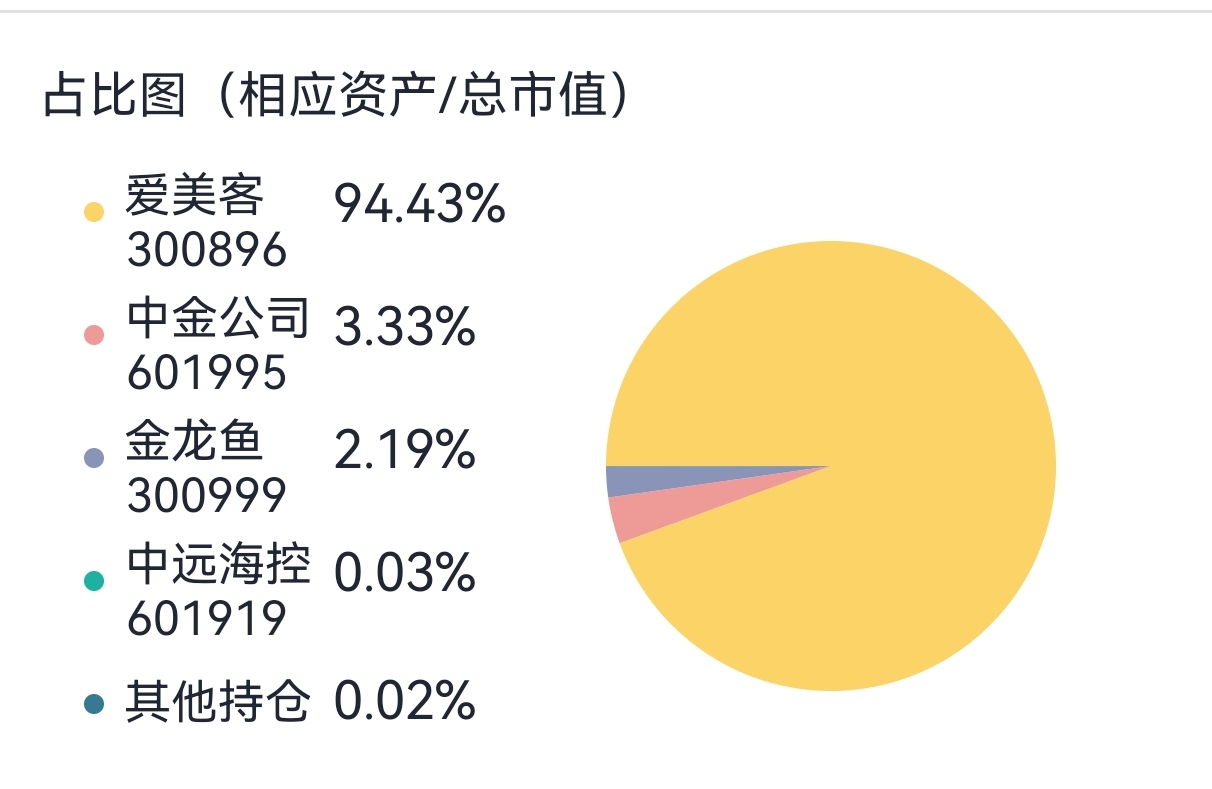This screenshot has height=789, width=1212.
Task: Click the 2.19% percentage value
Action: (x=404, y=451)
